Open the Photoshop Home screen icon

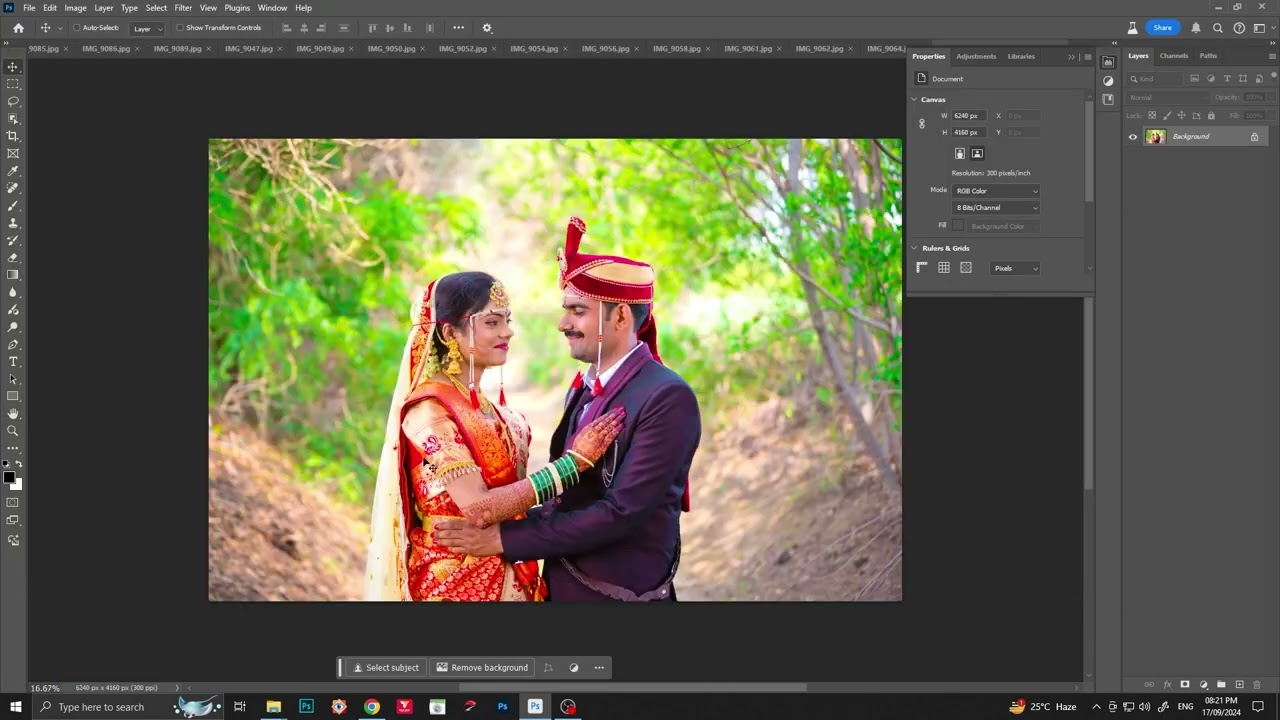pyautogui.click(x=18, y=28)
